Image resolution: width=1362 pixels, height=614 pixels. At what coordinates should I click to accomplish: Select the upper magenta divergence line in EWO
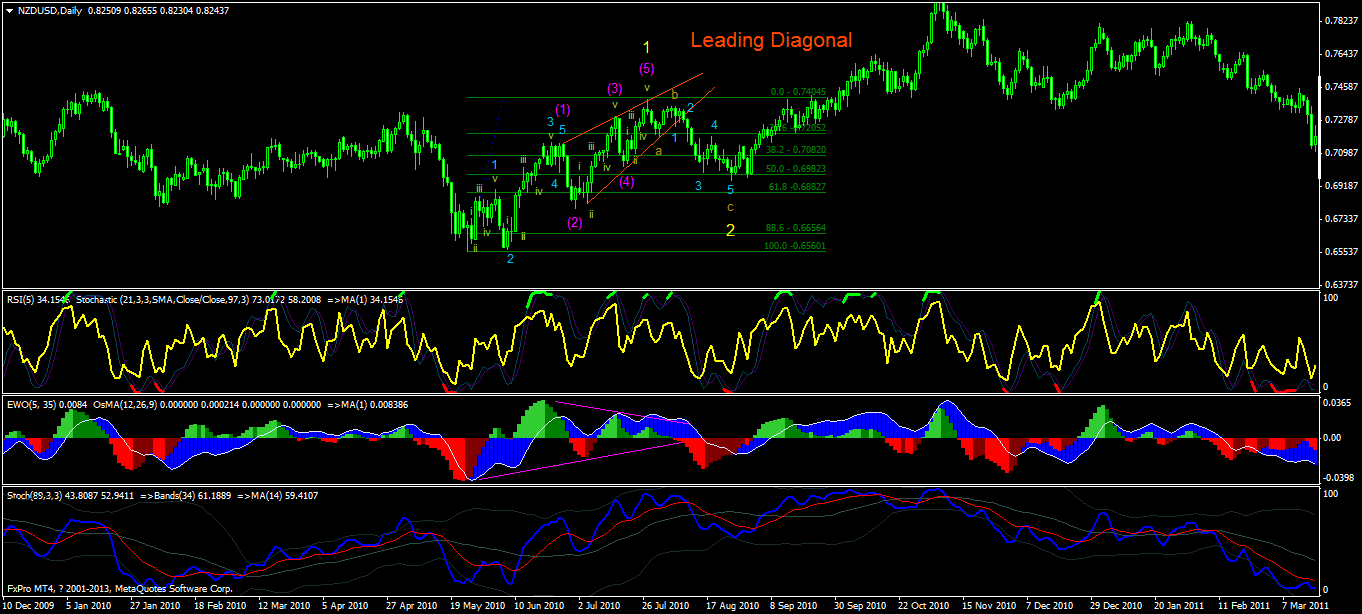[x=621, y=415]
